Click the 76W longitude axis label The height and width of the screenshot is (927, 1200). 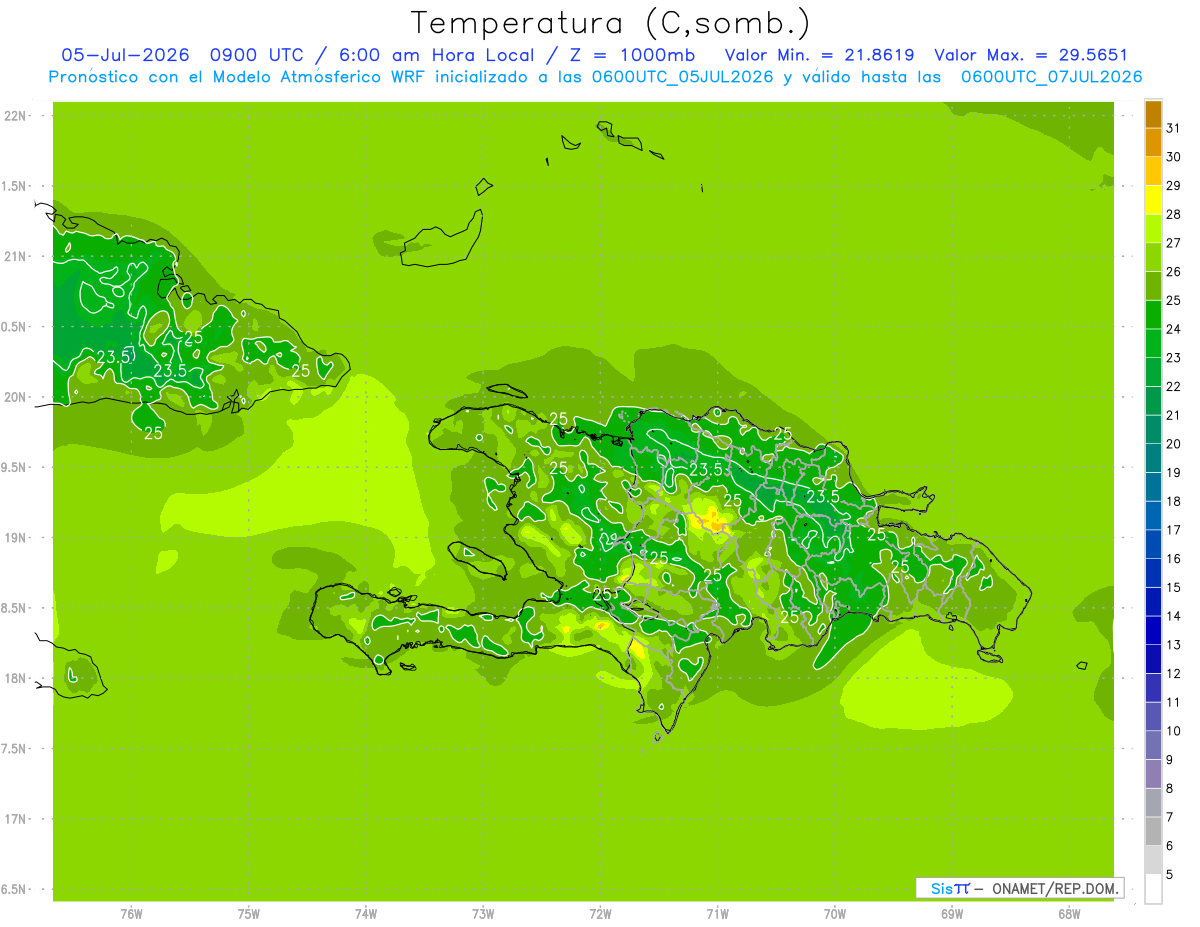(131, 913)
